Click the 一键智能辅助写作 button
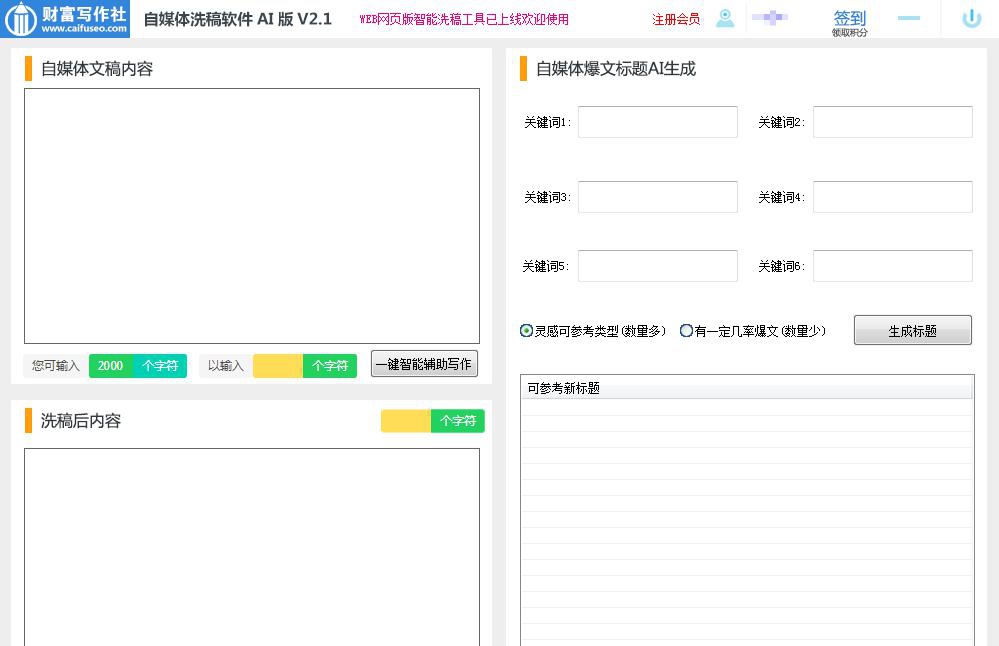The width and height of the screenshot is (999, 646). point(424,363)
